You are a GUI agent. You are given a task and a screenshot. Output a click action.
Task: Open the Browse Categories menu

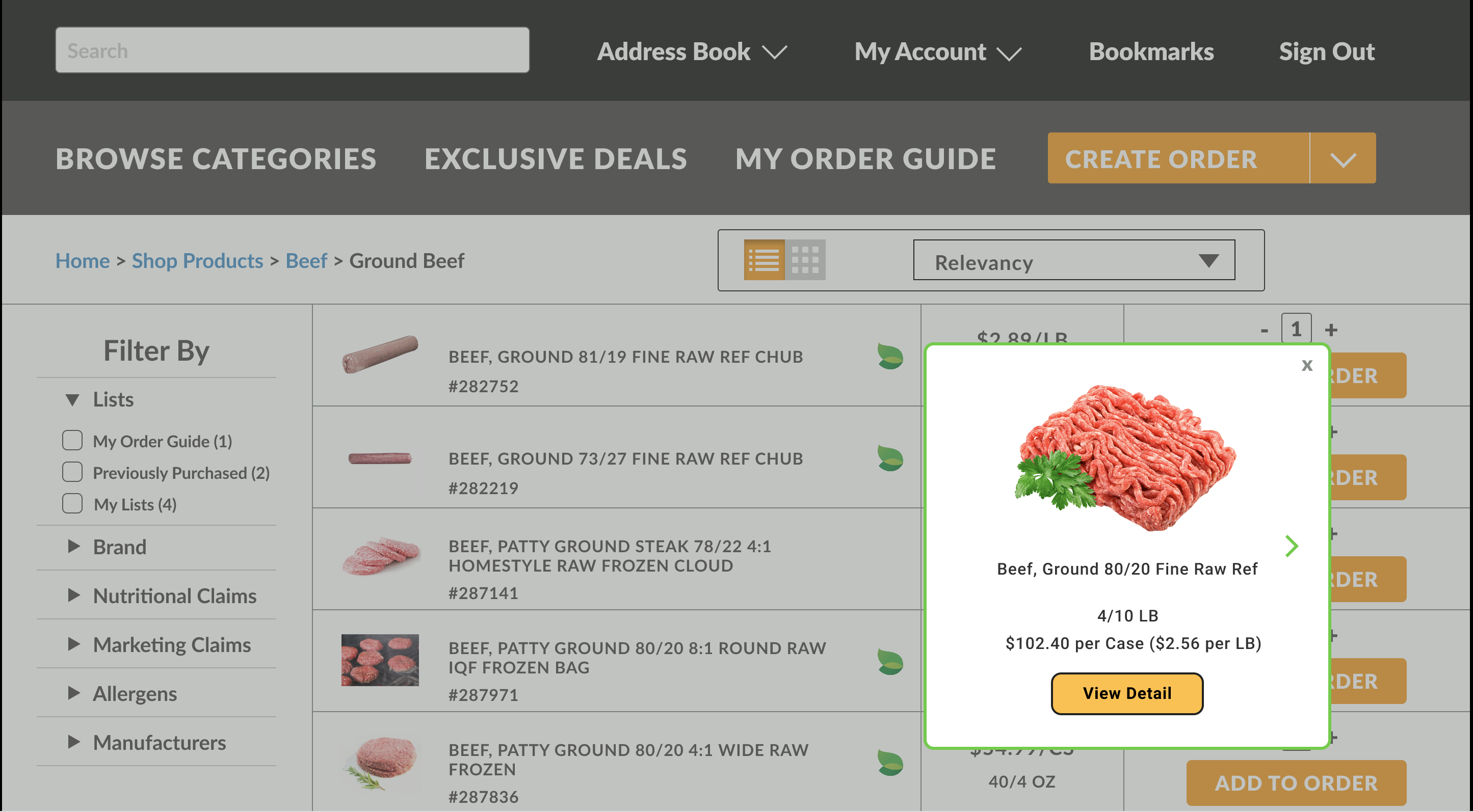pyautogui.click(x=216, y=158)
